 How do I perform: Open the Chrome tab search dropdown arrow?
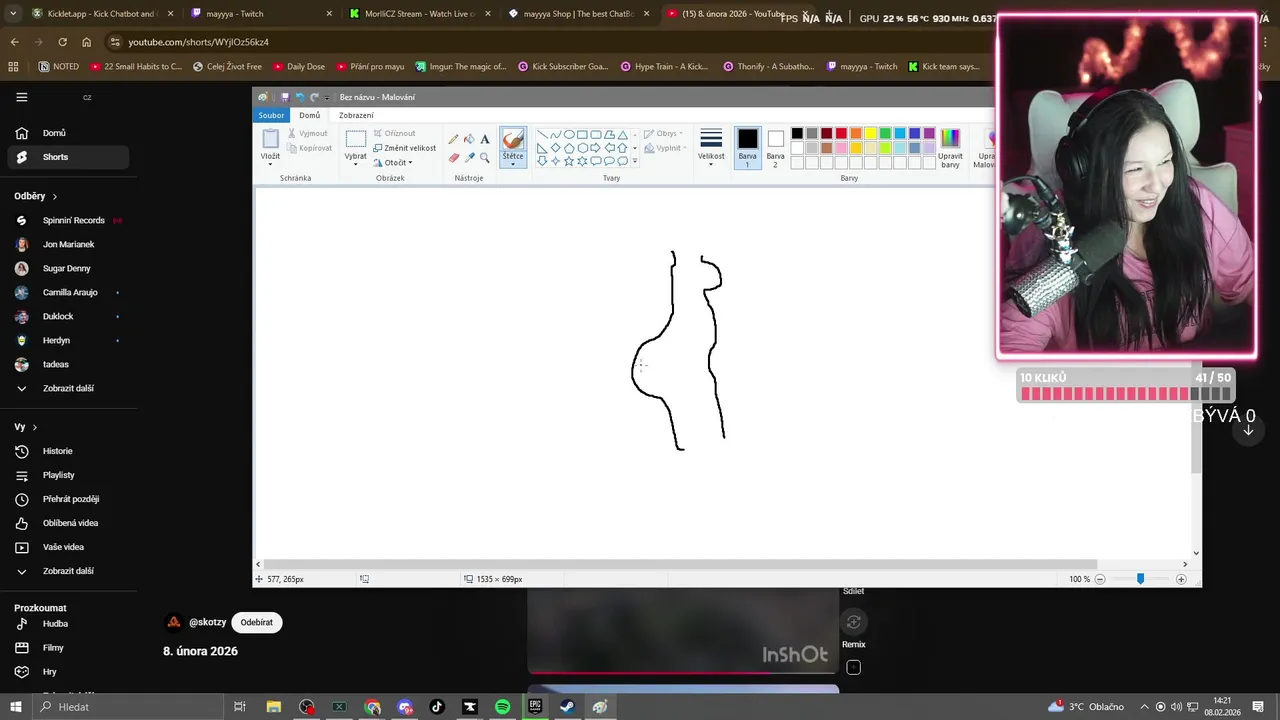[13, 14]
